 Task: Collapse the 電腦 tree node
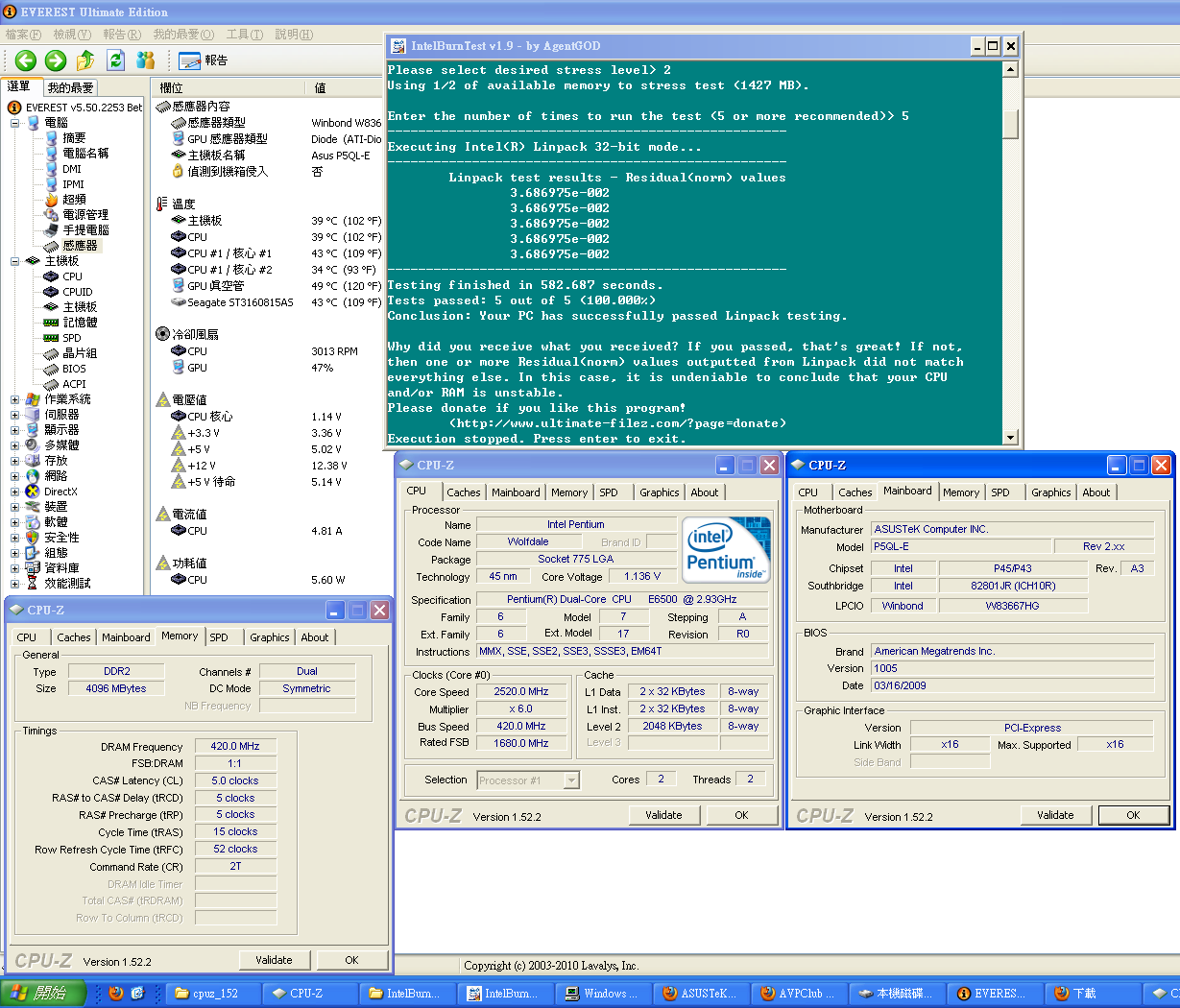tap(14, 123)
